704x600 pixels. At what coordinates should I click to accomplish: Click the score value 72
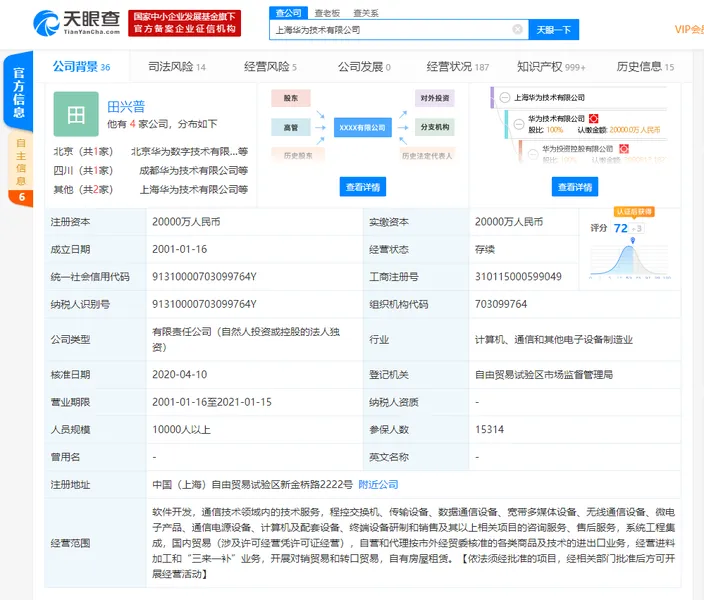click(x=620, y=228)
